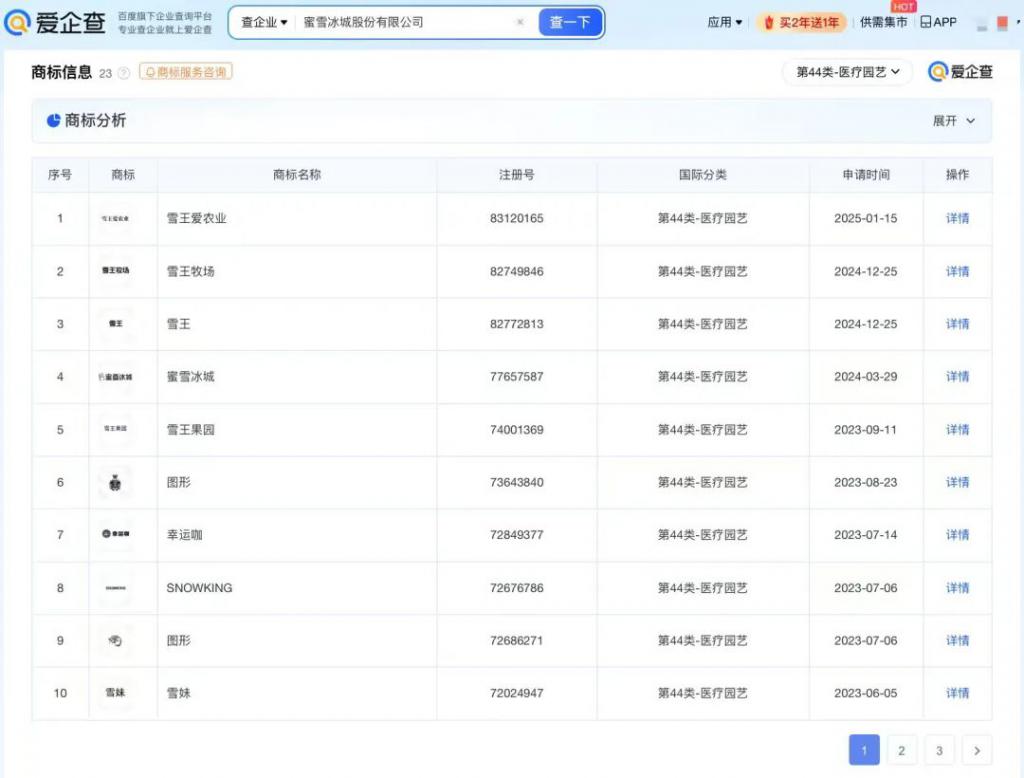Click the 幸运咖 trademark logo image
Viewport: 1024px width, 778px height.
(x=116, y=535)
